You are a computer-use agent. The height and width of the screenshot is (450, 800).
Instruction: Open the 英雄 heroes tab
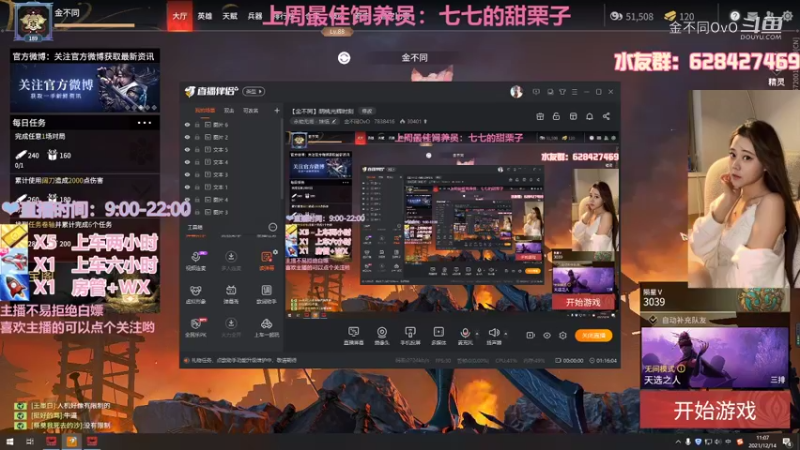pos(205,16)
